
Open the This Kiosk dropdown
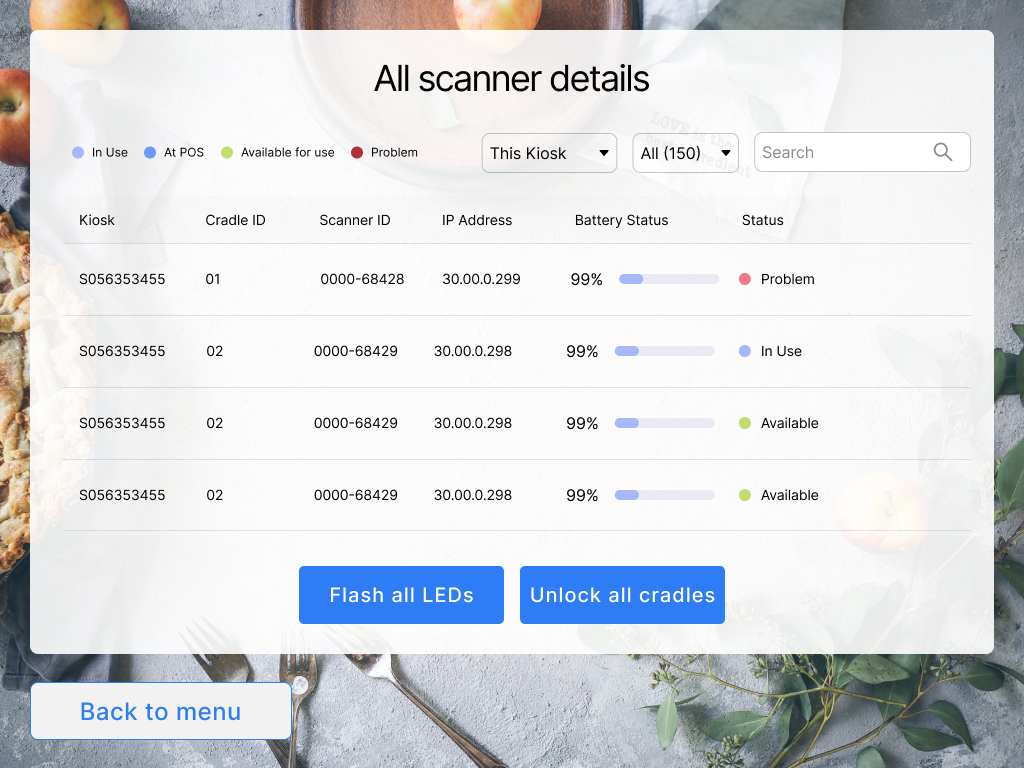[x=549, y=153]
